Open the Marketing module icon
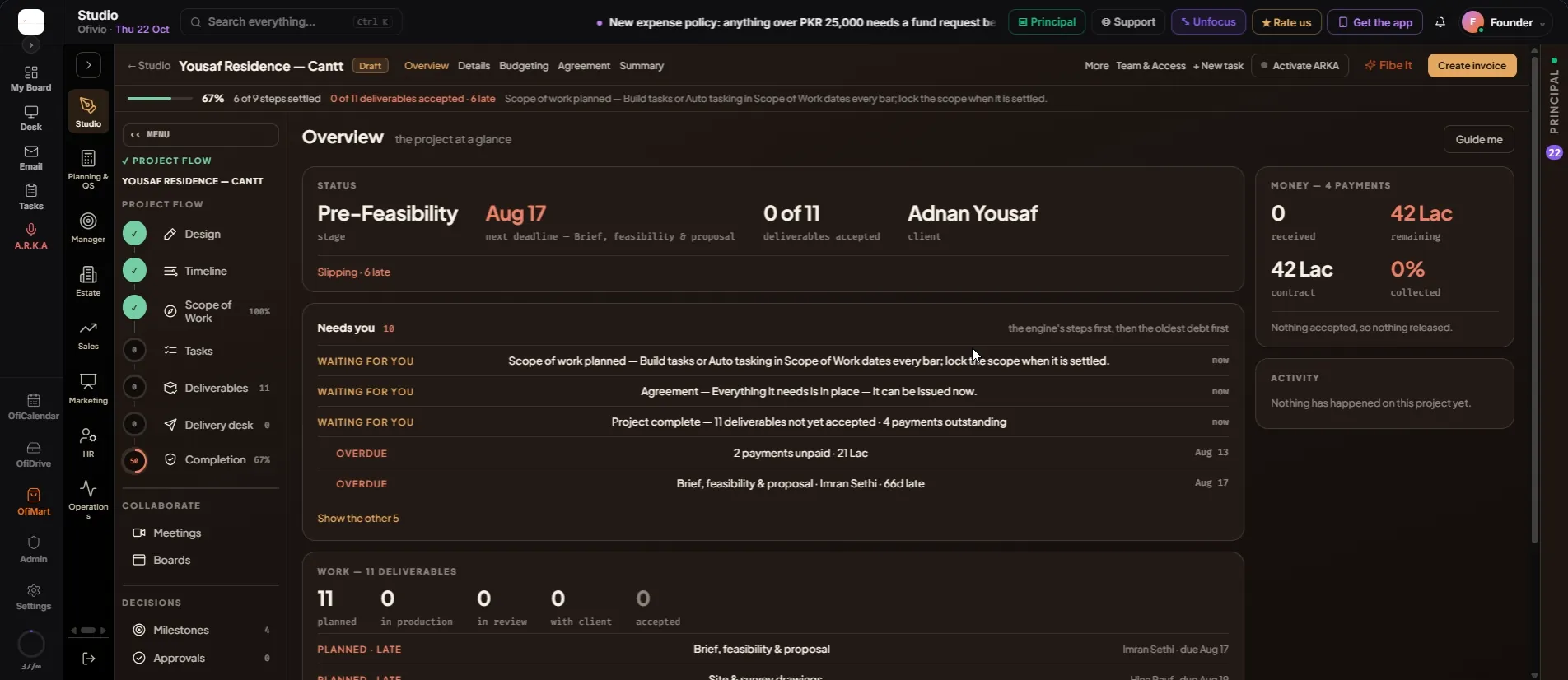The image size is (1568, 680). [88, 389]
